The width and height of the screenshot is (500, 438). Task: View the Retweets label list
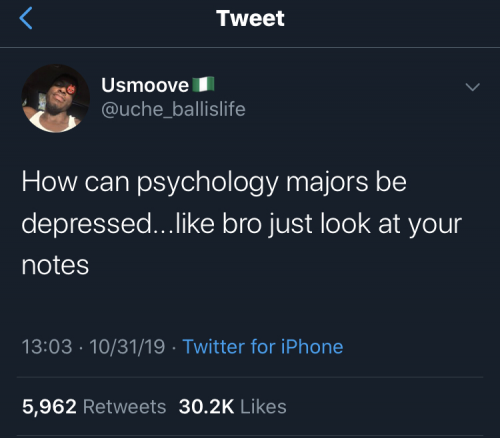124,407
